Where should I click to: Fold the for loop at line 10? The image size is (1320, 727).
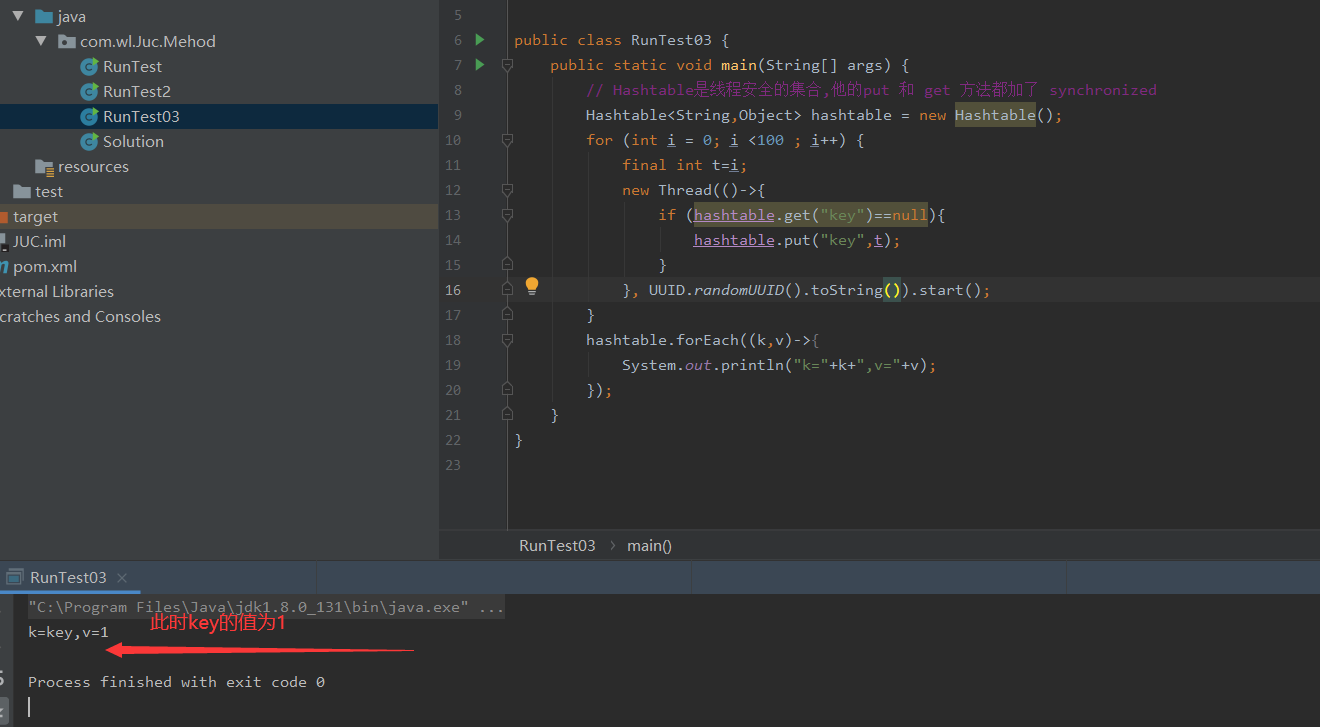point(507,140)
